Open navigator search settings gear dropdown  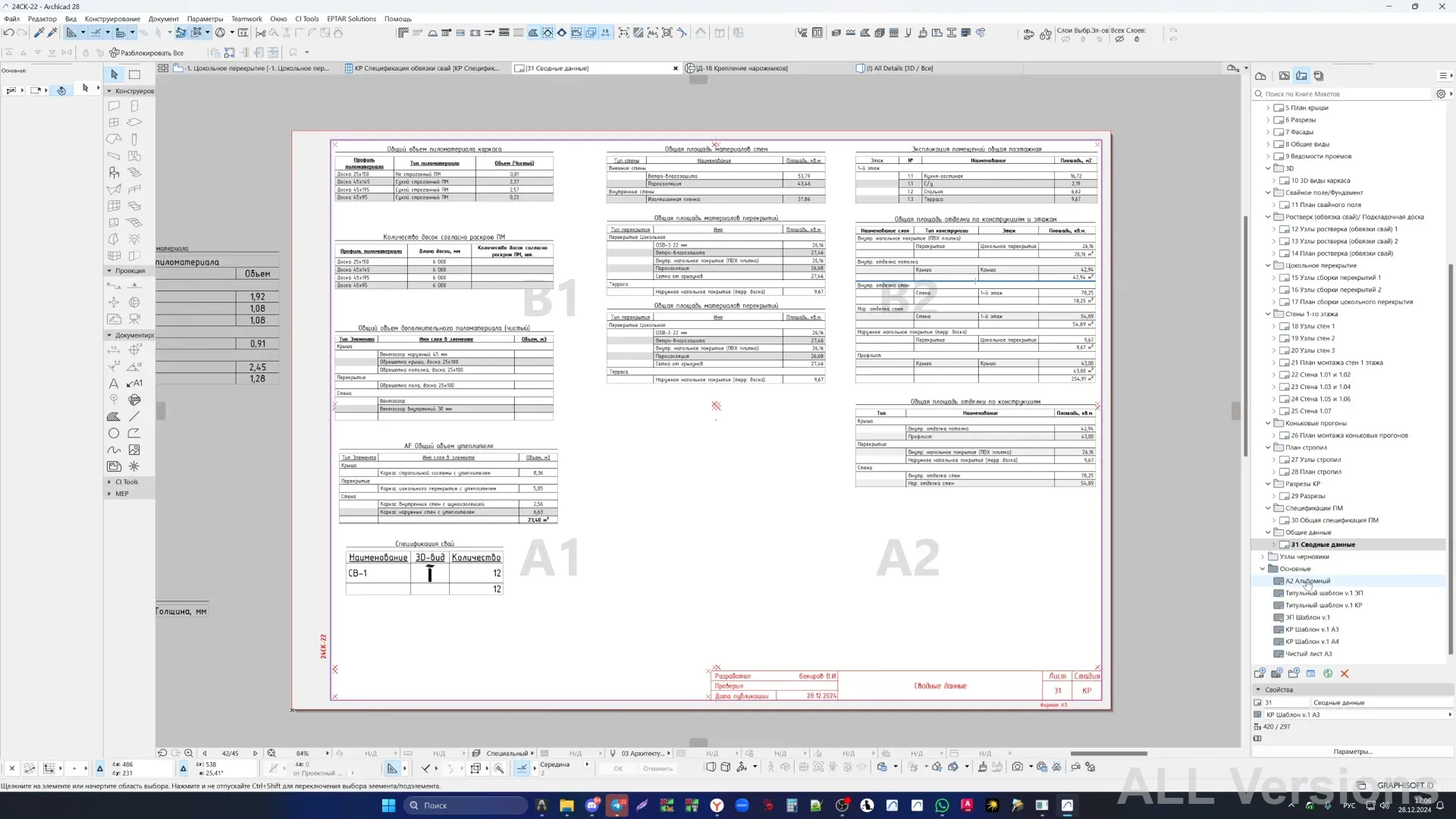coord(1444,94)
